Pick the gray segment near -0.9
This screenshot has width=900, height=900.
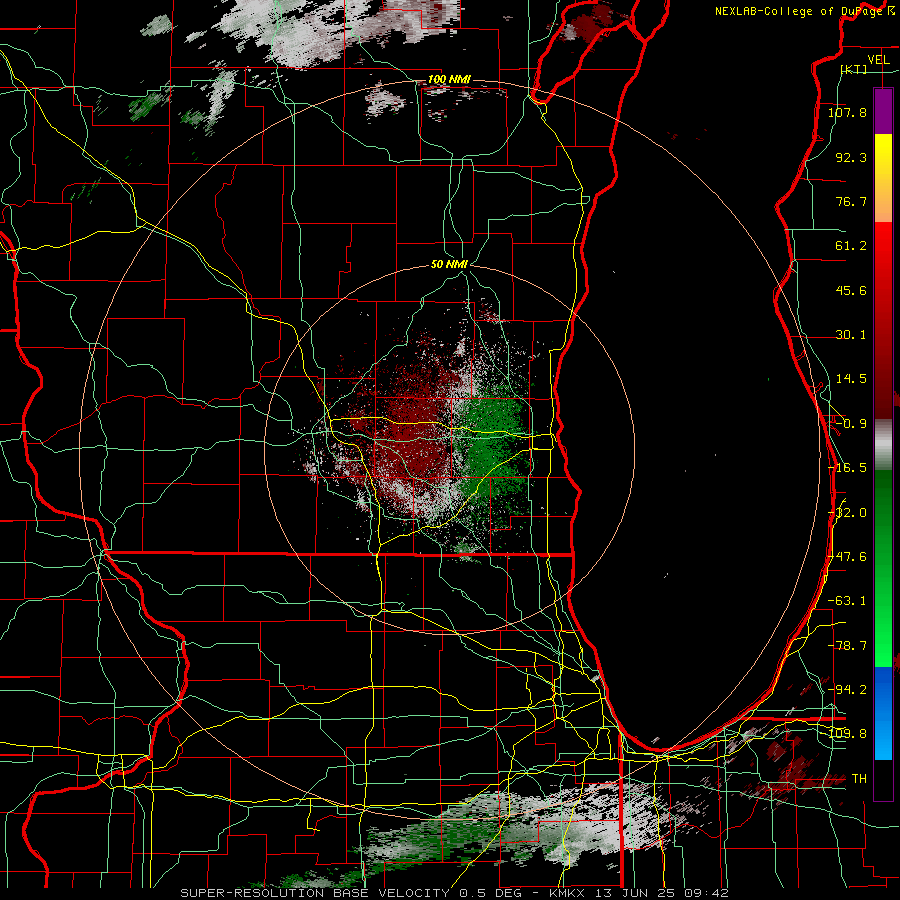pos(883,445)
